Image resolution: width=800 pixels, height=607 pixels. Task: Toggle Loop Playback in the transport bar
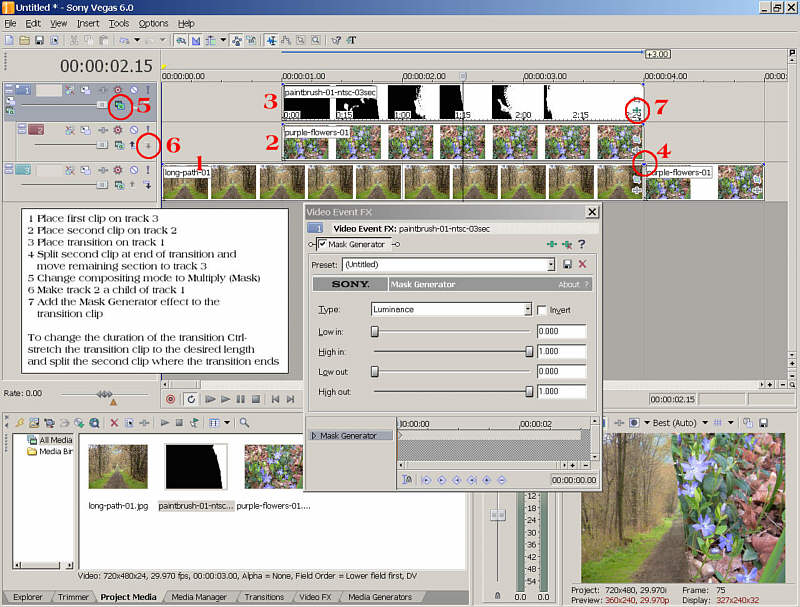tap(191, 399)
